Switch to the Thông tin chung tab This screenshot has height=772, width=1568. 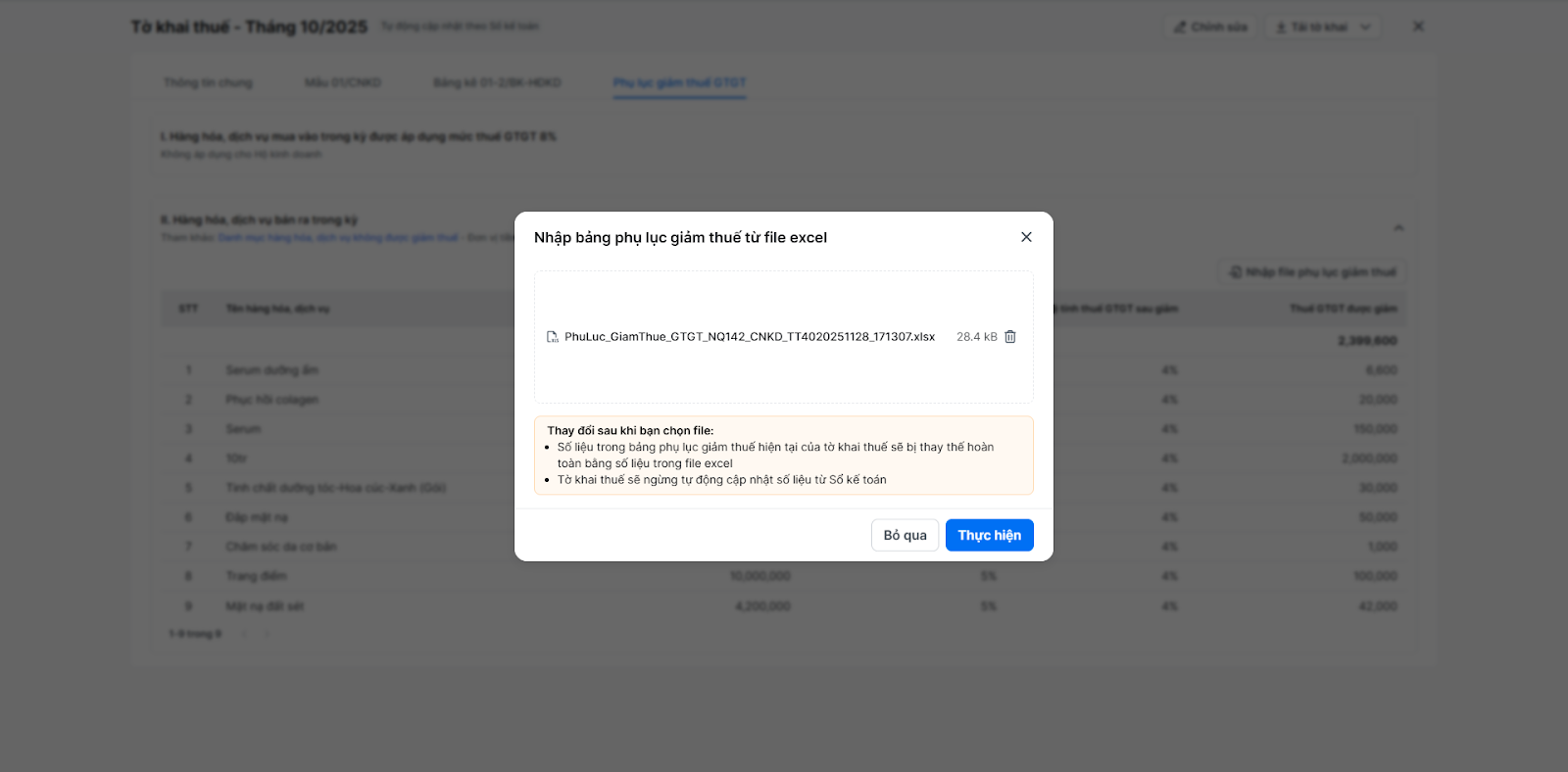point(208,82)
